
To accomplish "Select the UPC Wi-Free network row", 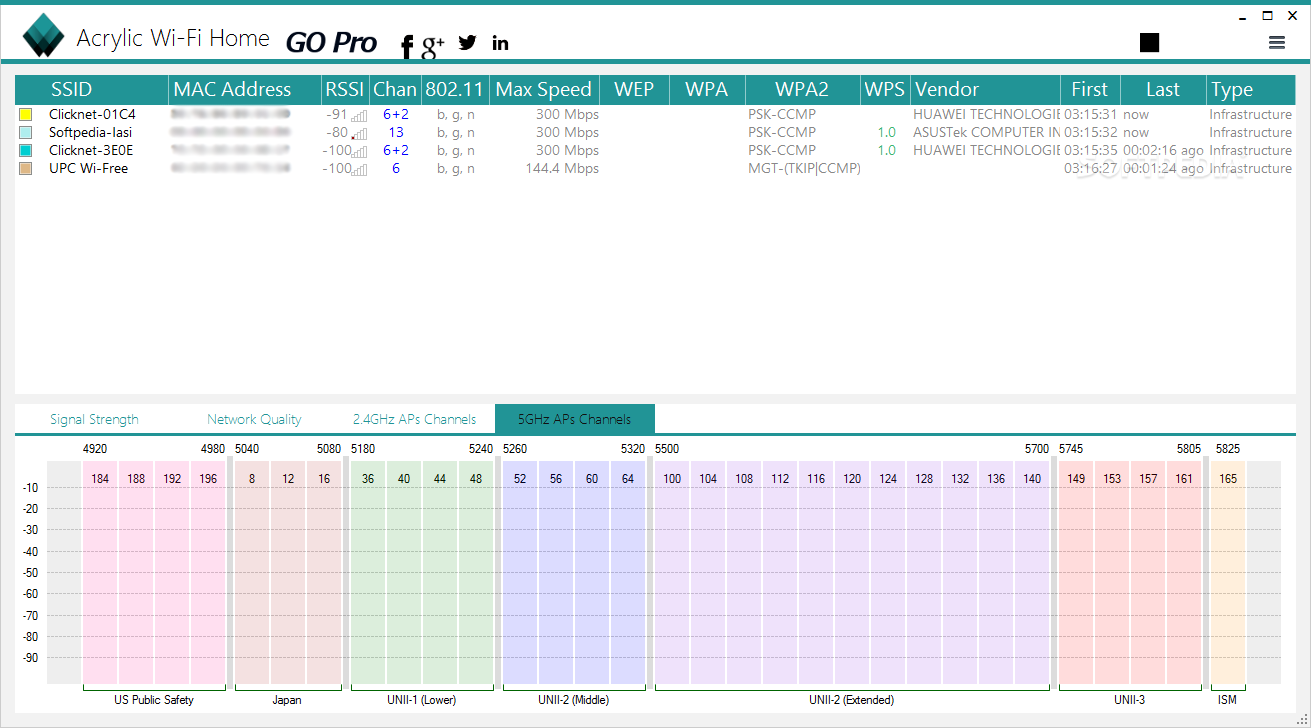I will (x=655, y=169).
